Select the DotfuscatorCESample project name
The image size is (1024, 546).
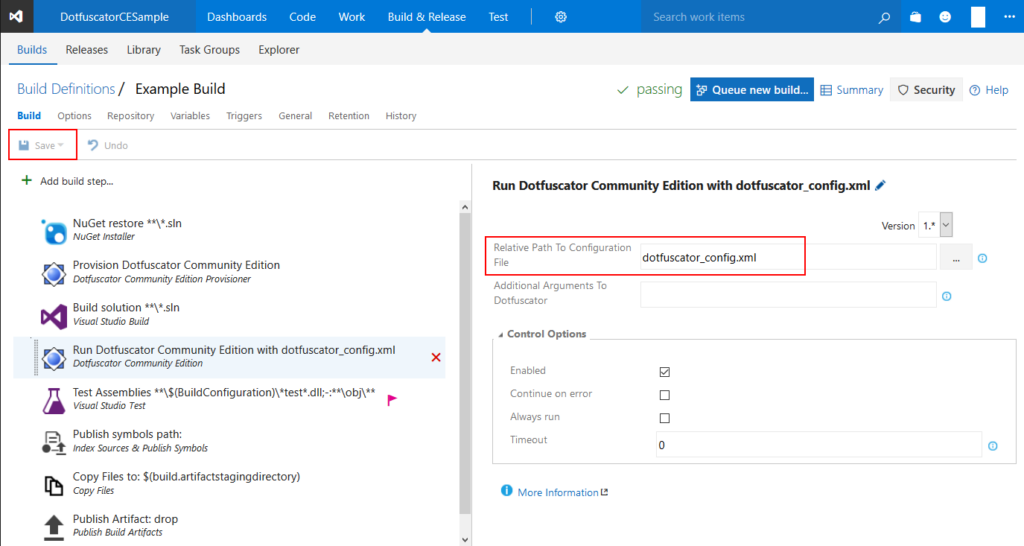[114, 17]
